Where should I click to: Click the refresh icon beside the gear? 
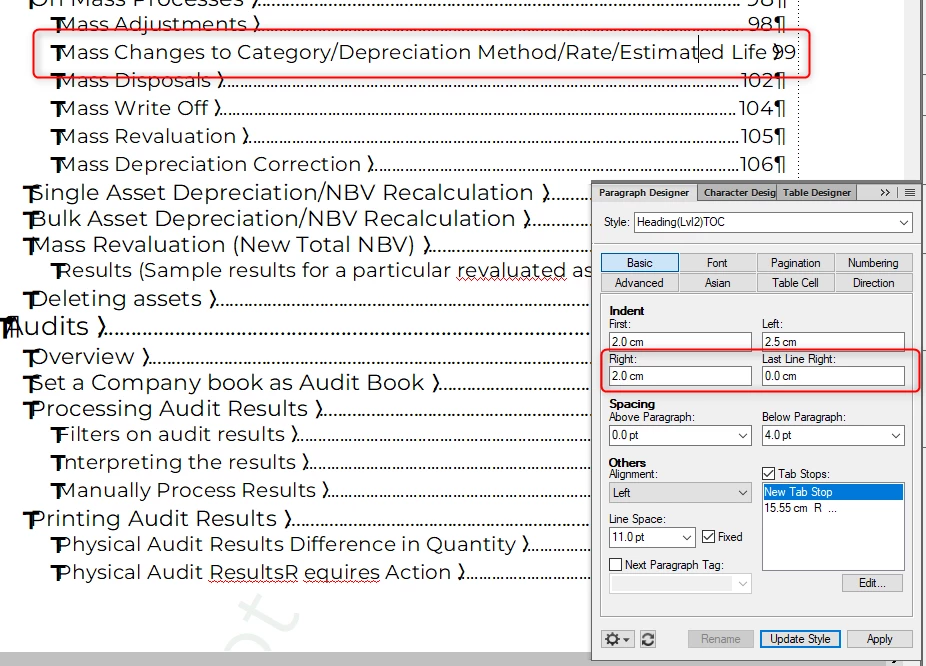point(648,639)
